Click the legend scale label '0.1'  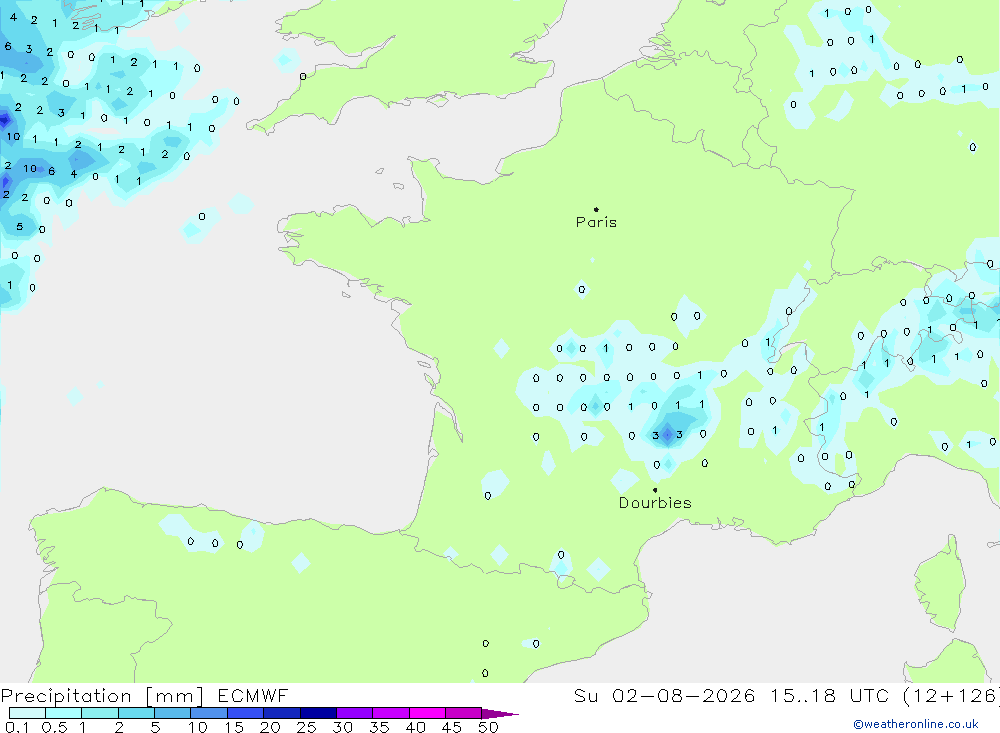click(x=17, y=727)
